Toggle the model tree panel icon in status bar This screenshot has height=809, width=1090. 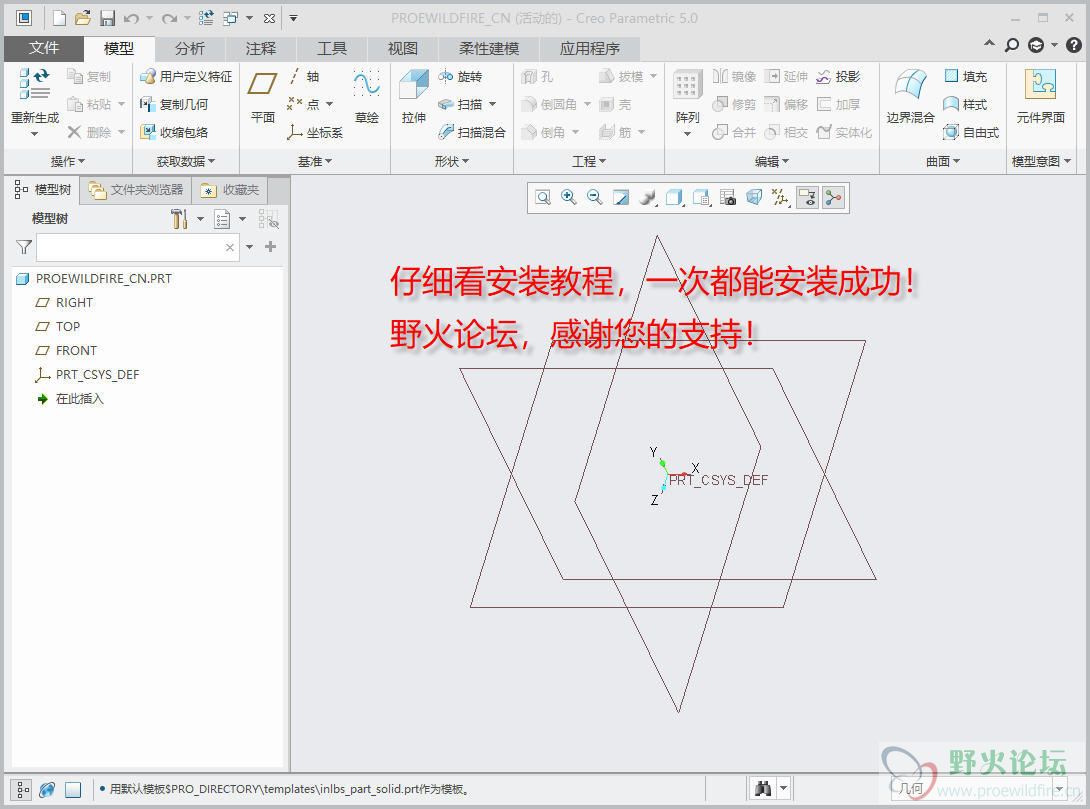22,790
